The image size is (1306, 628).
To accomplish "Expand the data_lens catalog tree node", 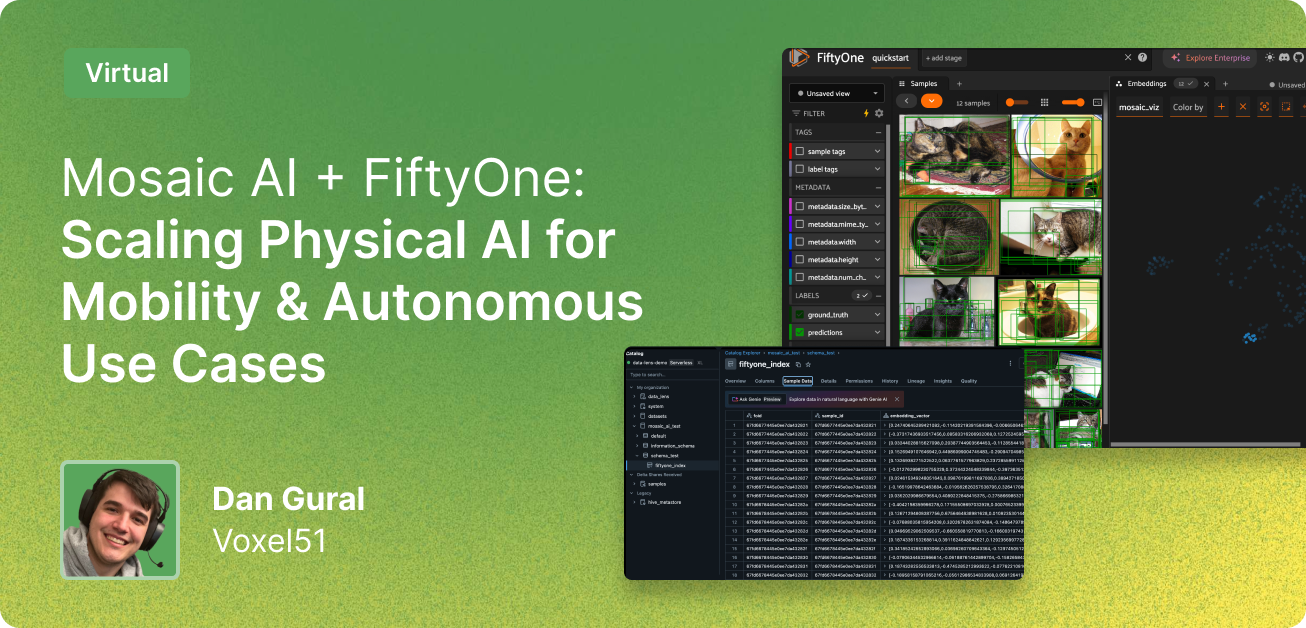I will [634, 396].
